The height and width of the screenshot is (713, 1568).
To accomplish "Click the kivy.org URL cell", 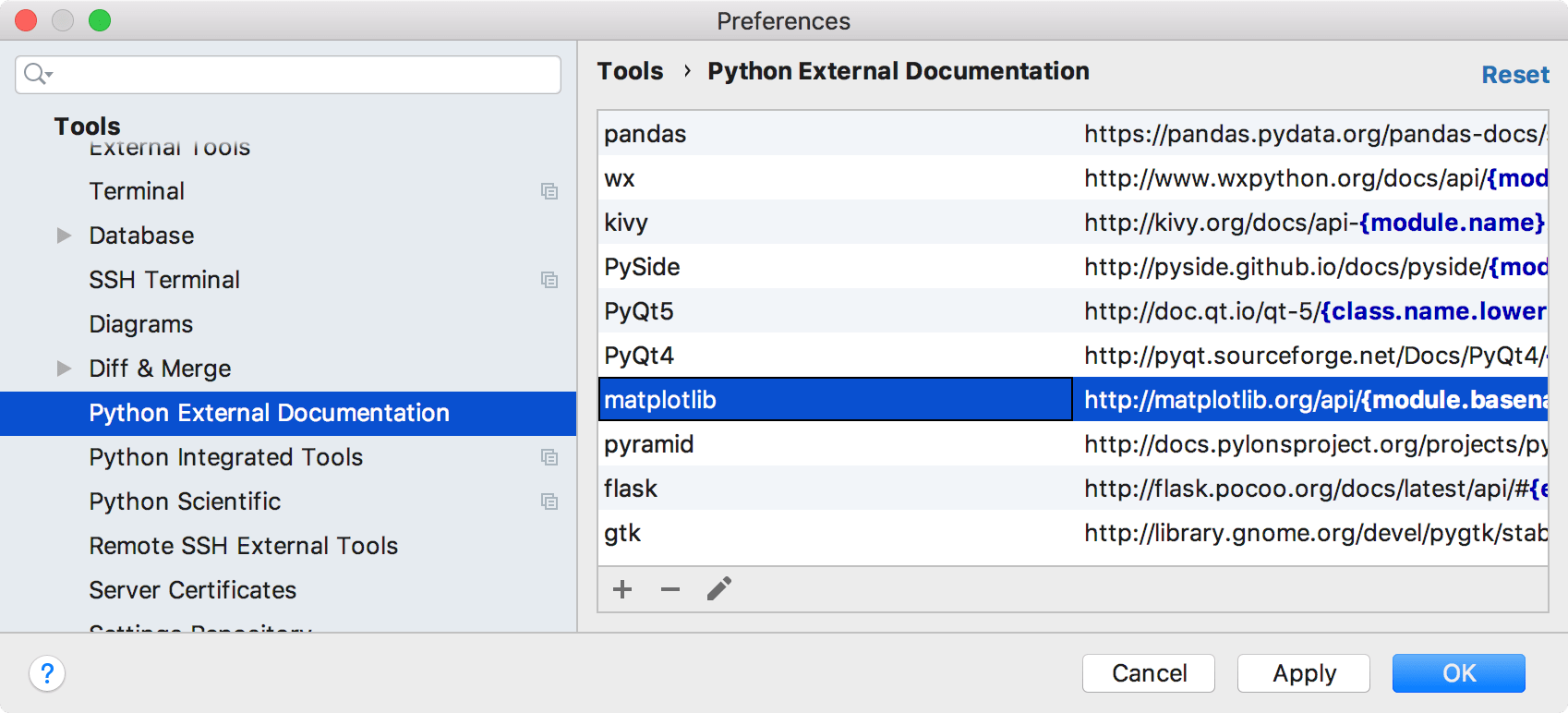I will (x=1310, y=223).
